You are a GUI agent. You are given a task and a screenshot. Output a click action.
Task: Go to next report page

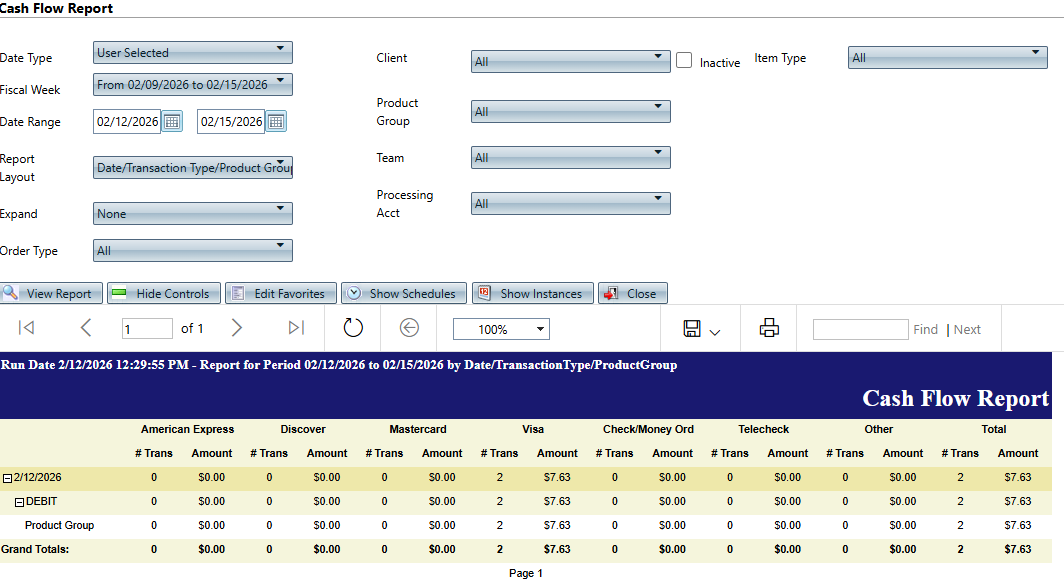point(237,328)
